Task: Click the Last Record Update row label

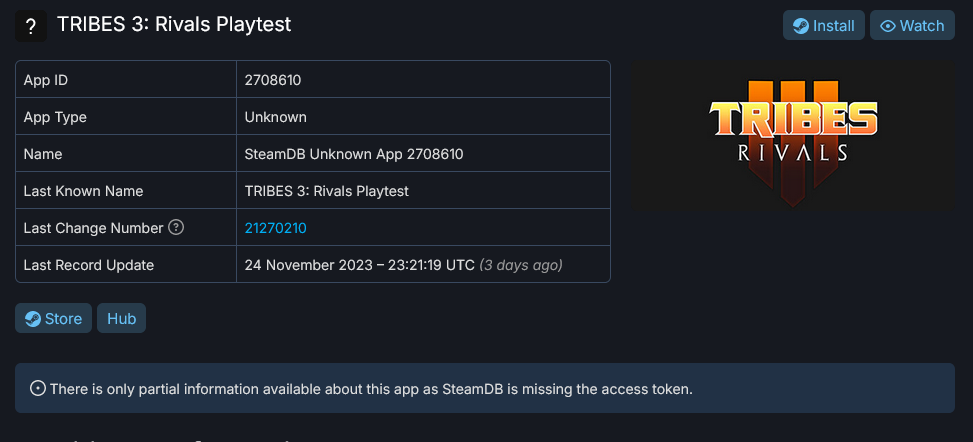Action: tap(89, 265)
